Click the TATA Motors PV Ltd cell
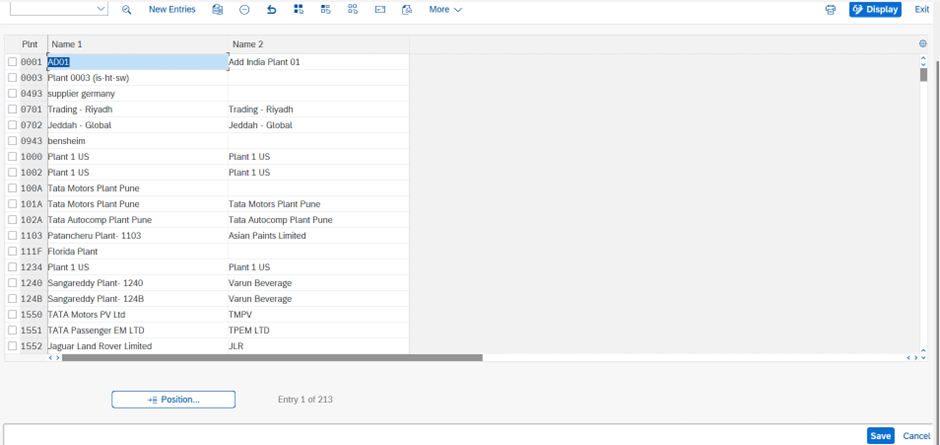The image size is (940, 445). point(138,314)
